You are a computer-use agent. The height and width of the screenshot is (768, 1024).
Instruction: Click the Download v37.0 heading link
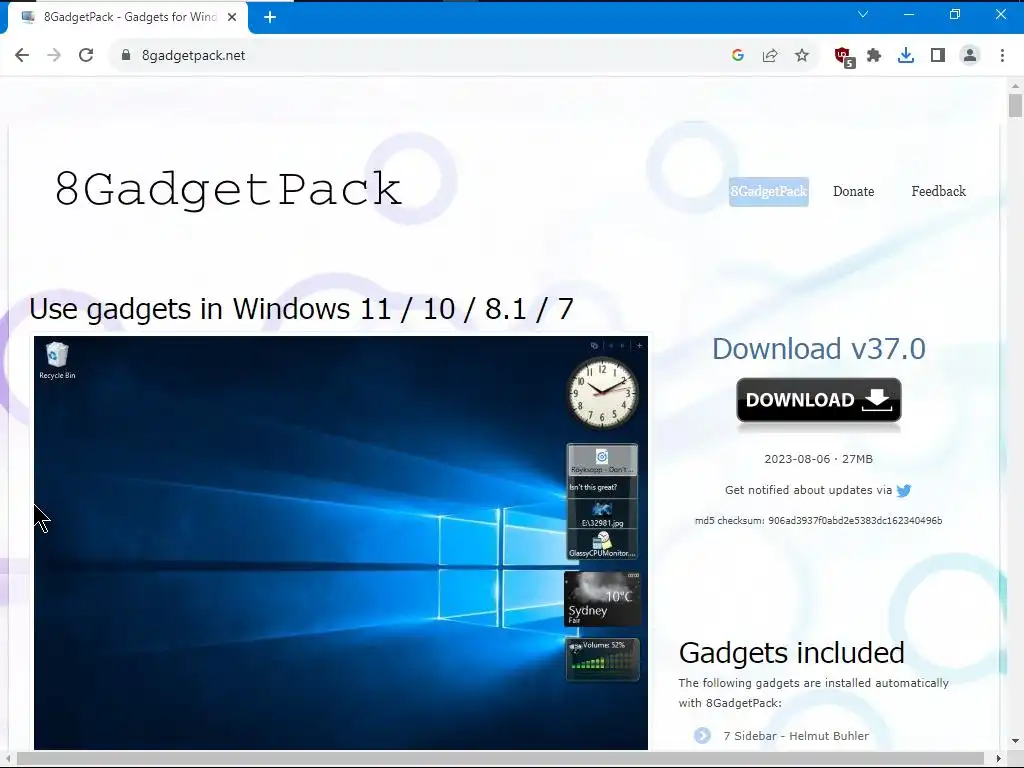(818, 349)
